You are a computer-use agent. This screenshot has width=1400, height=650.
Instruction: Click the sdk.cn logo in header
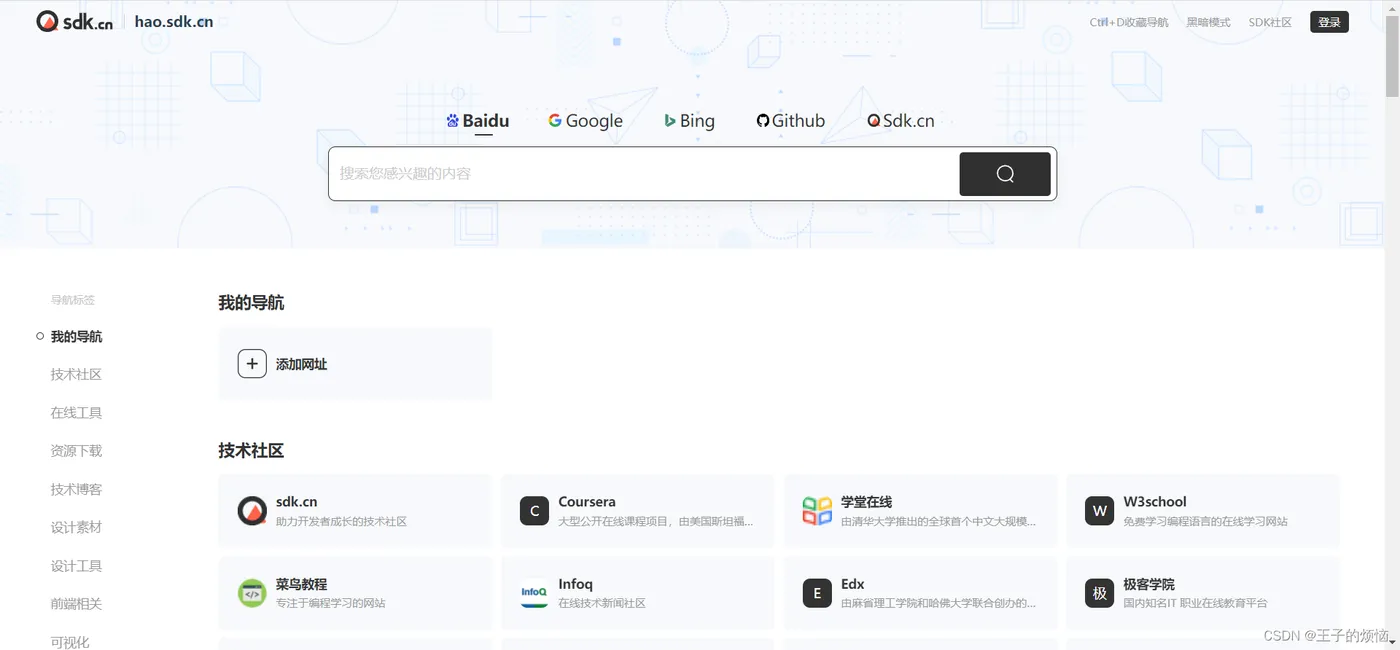[74, 21]
